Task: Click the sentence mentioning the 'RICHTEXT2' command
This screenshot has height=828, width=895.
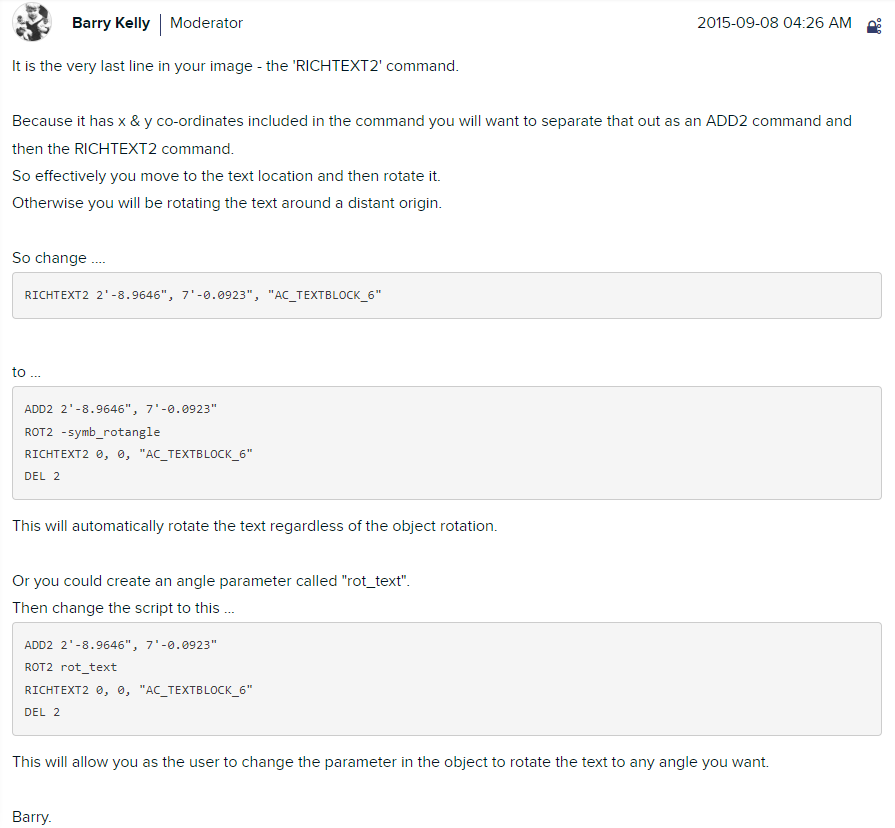Action: [x=235, y=67]
